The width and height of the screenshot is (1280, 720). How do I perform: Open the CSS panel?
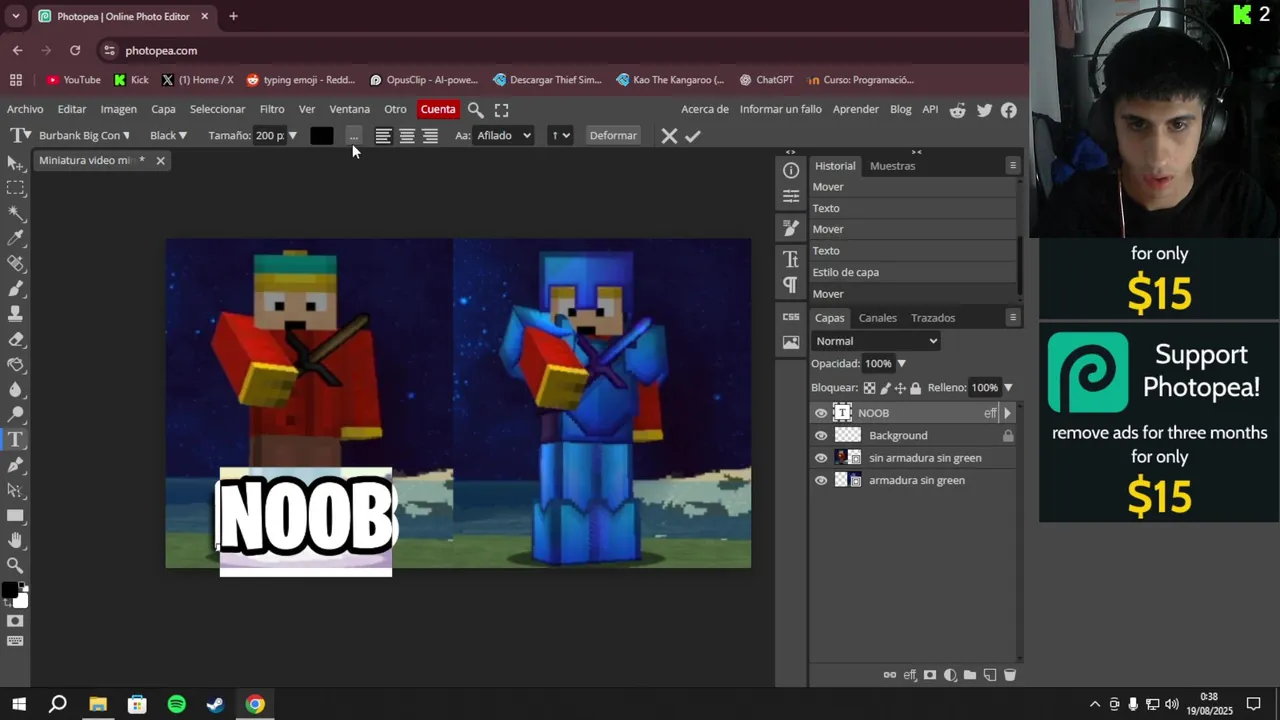point(791,317)
